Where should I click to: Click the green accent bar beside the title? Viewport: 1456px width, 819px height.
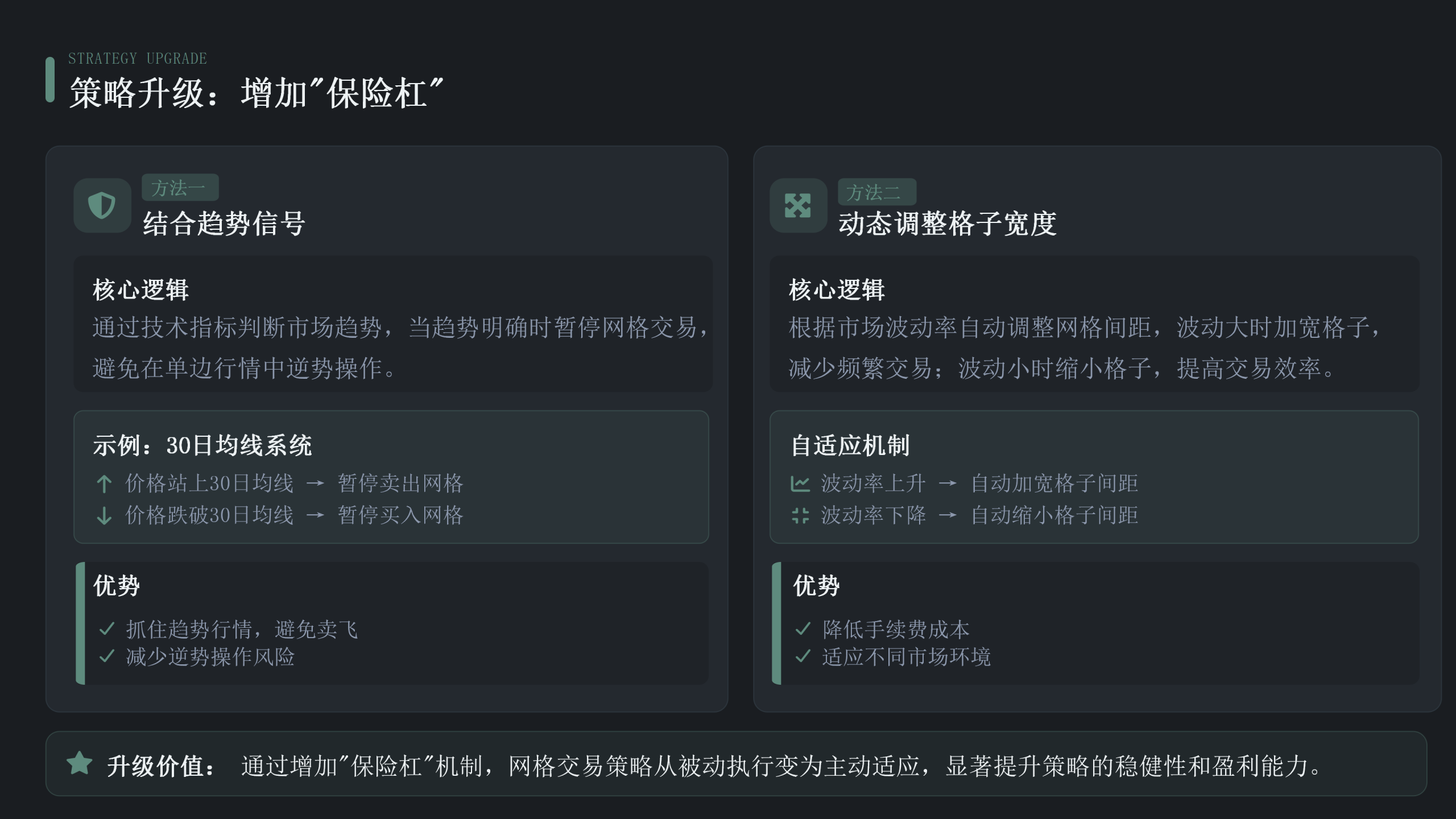50,80
